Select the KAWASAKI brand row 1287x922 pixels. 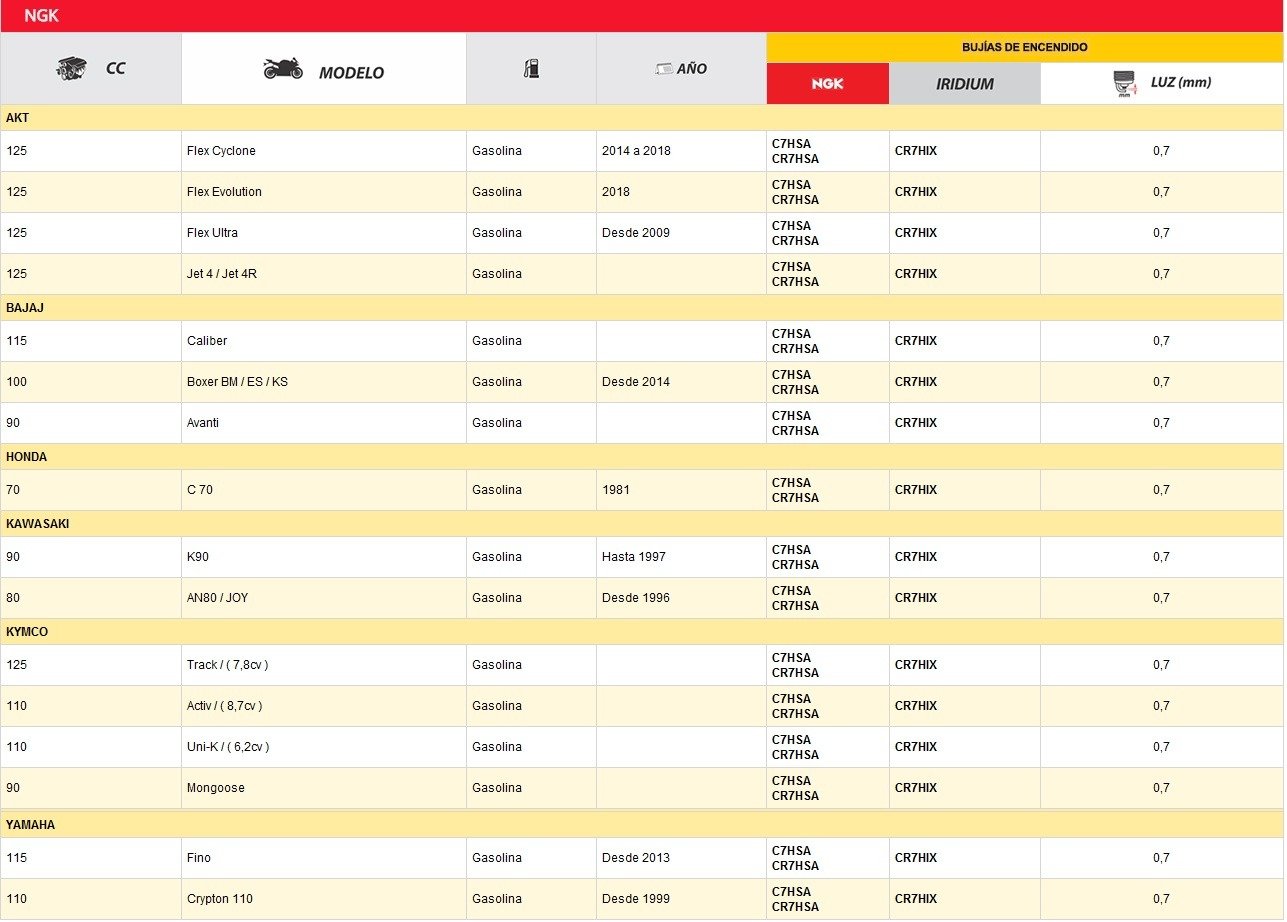pos(642,524)
